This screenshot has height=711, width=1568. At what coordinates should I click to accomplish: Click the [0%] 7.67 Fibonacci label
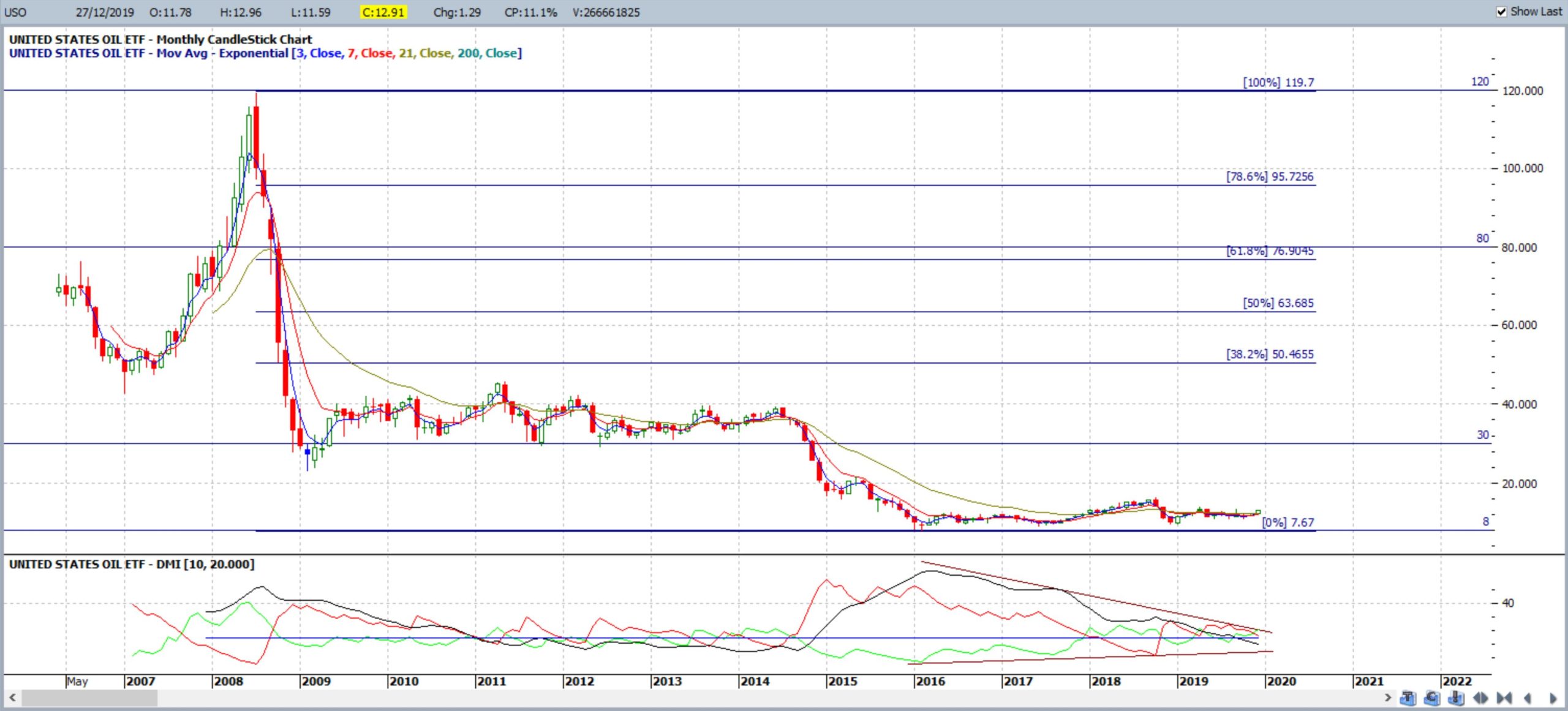1288,522
